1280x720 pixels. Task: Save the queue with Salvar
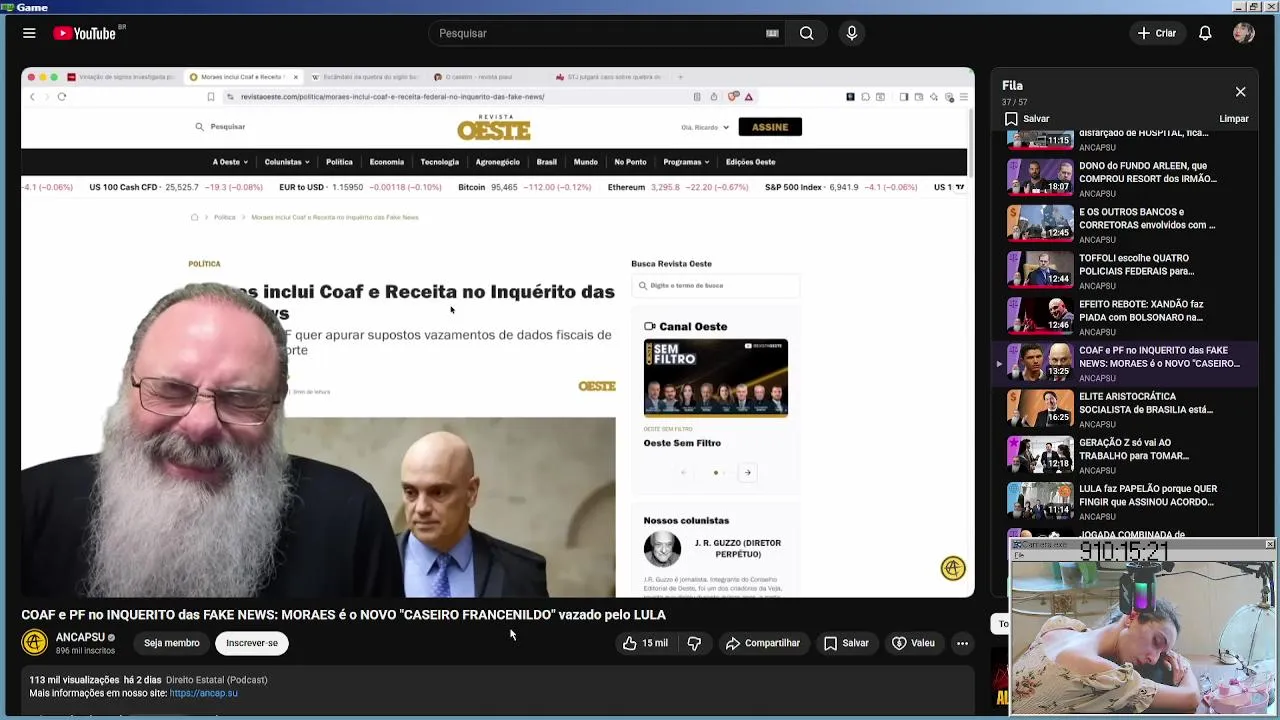1027,118
